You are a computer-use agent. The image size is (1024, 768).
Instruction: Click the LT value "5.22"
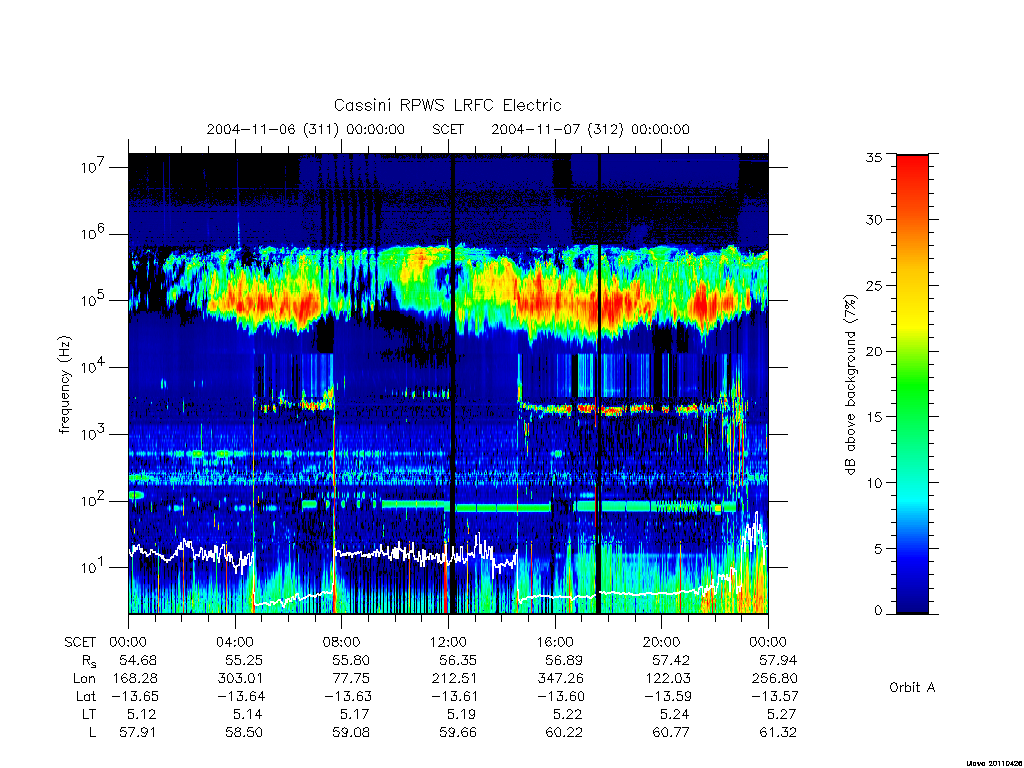click(568, 714)
